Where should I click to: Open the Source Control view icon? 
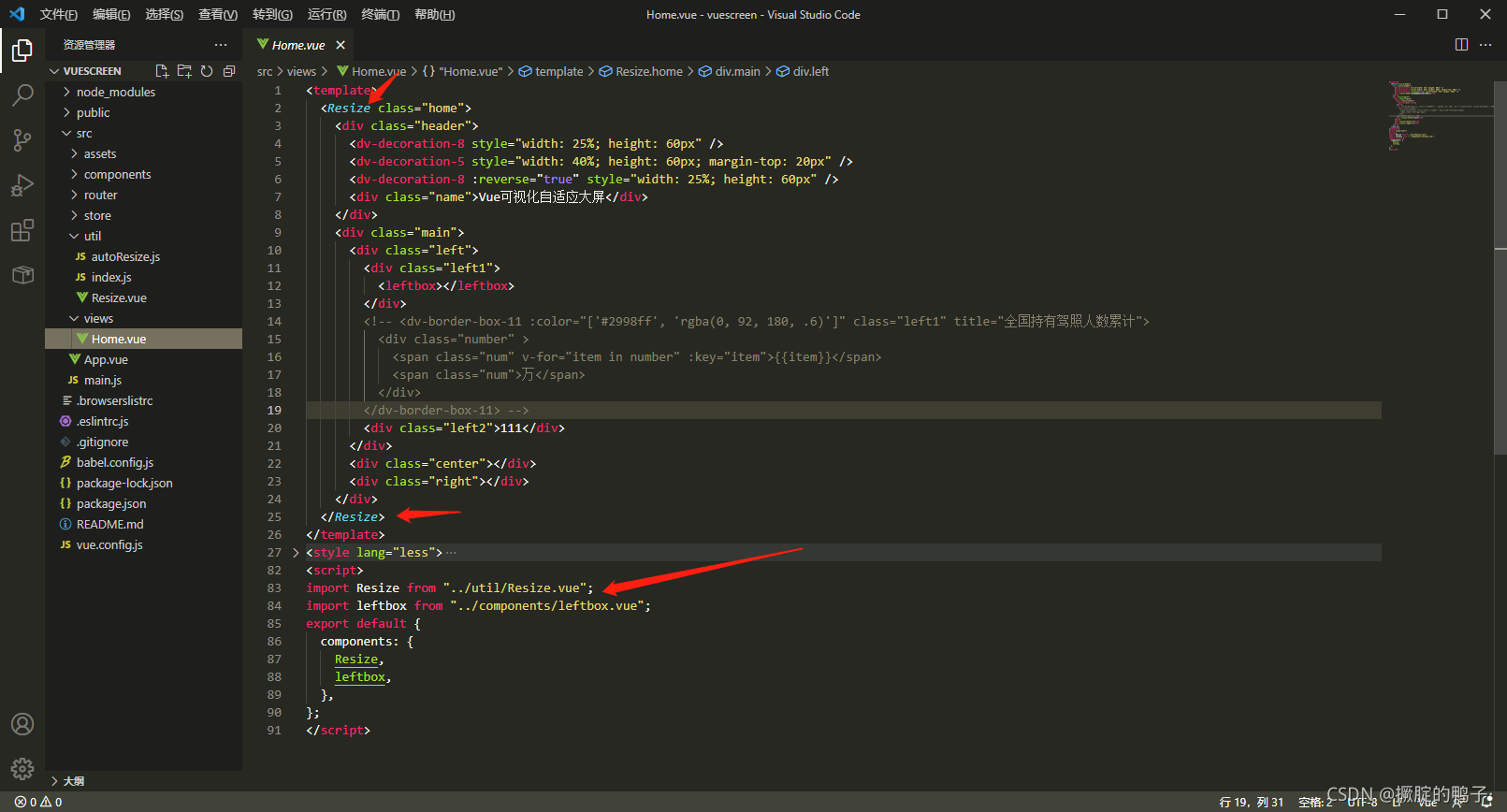pyautogui.click(x=22, y=139)
